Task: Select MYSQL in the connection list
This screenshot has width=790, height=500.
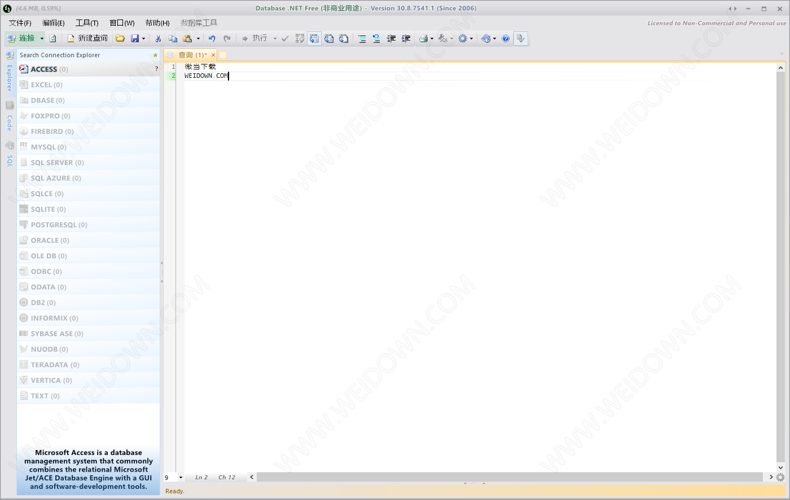Action: pos(47,147)
